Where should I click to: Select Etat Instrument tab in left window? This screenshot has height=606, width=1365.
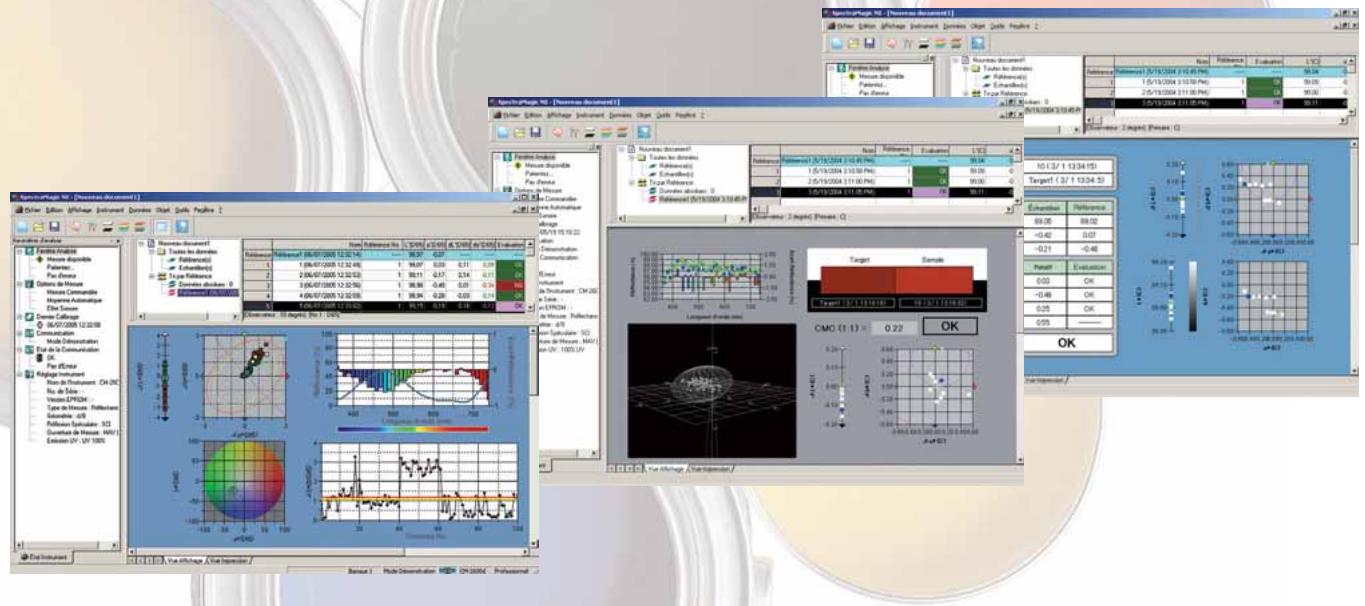click(45, 555)
